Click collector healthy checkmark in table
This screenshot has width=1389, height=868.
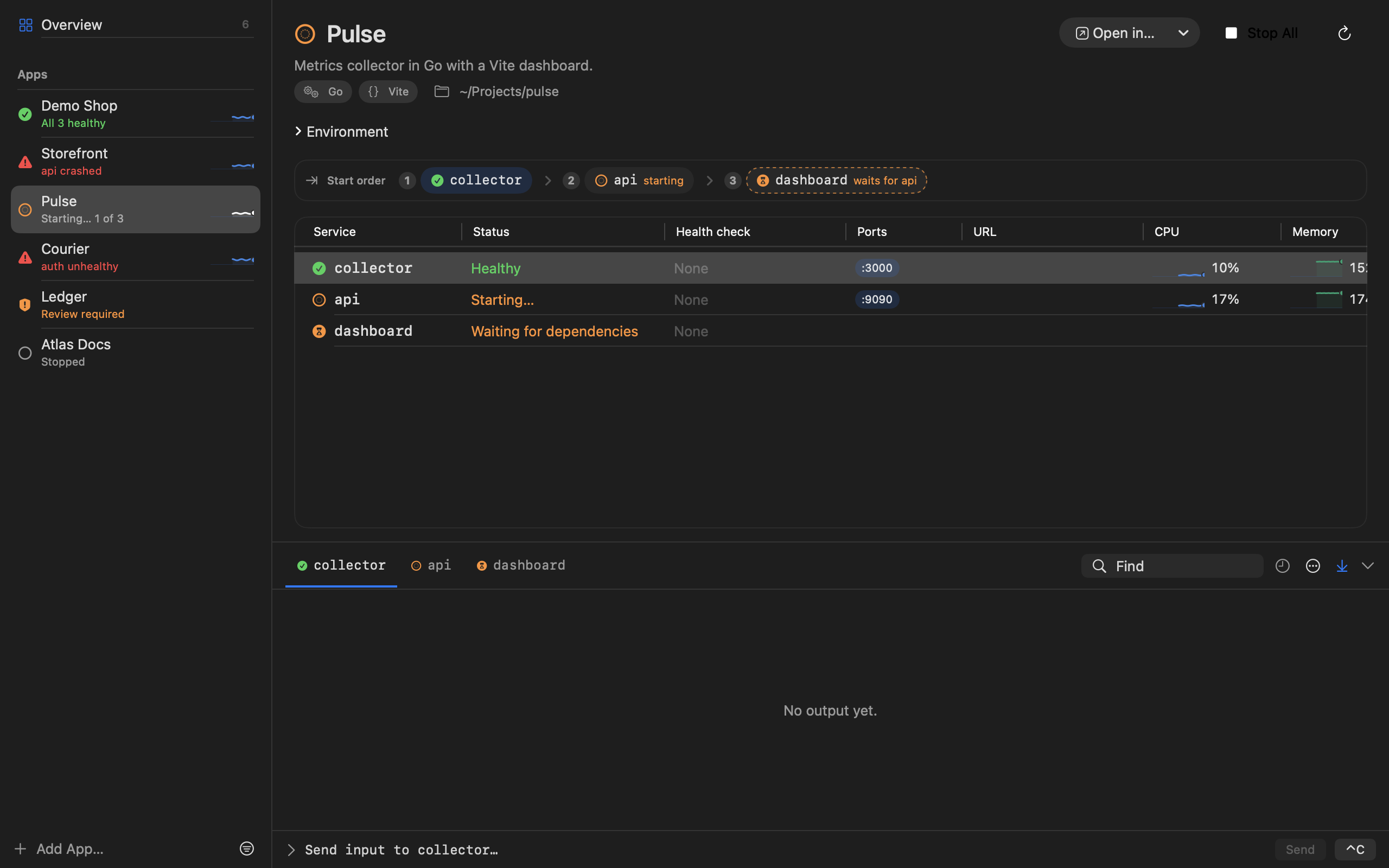pos(319,268)
